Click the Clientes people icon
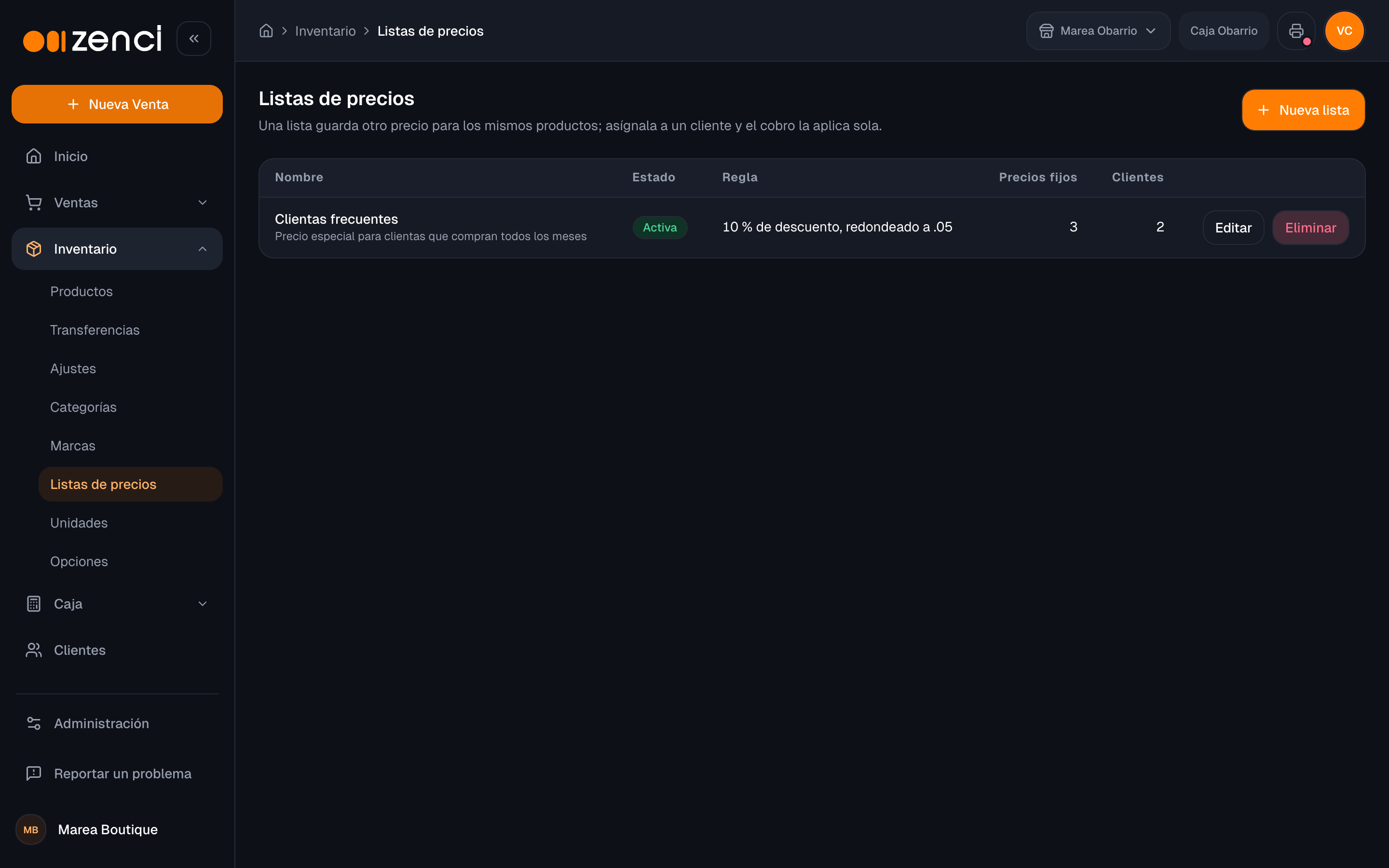Viewport: 1389px width, 868px height. point(34,651)
